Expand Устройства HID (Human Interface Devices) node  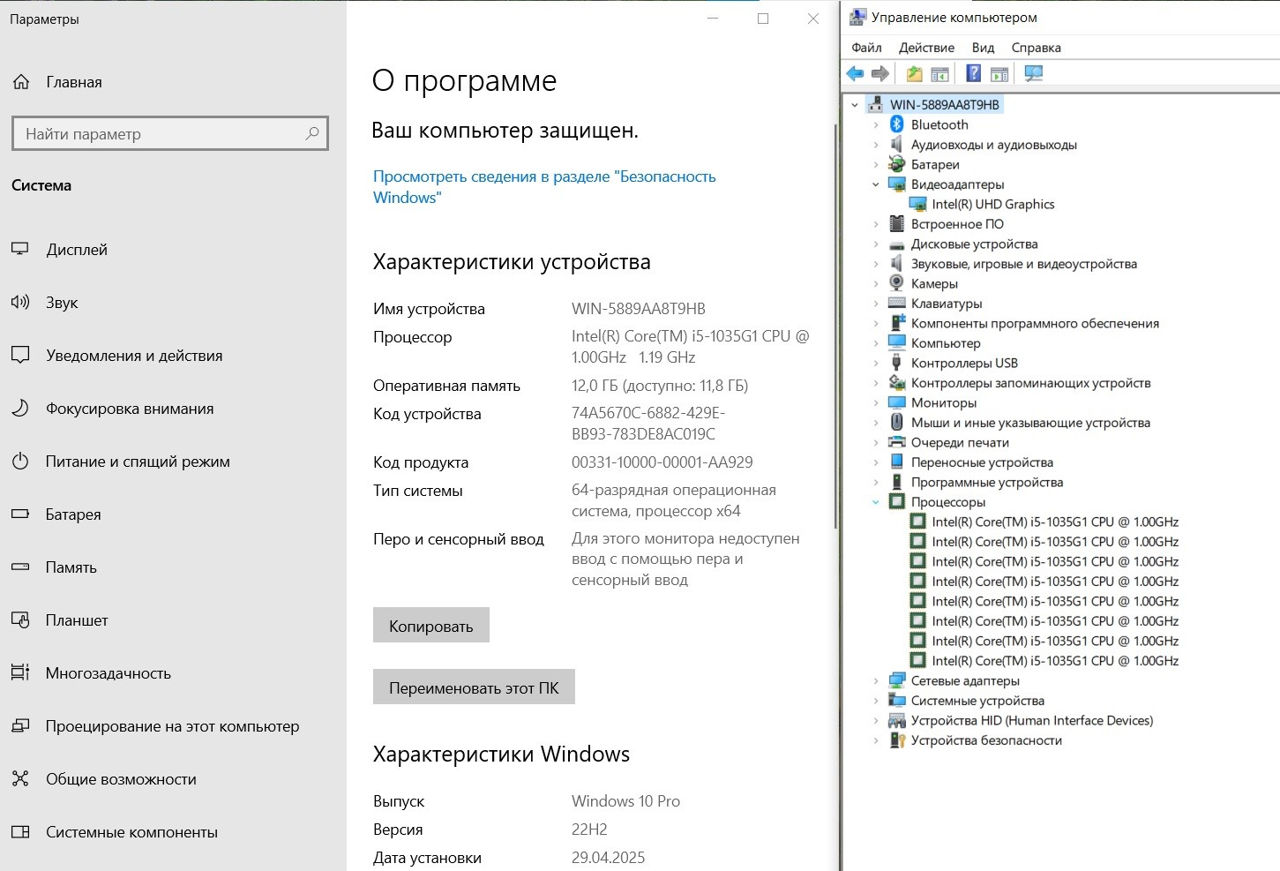tap(876, 720)
